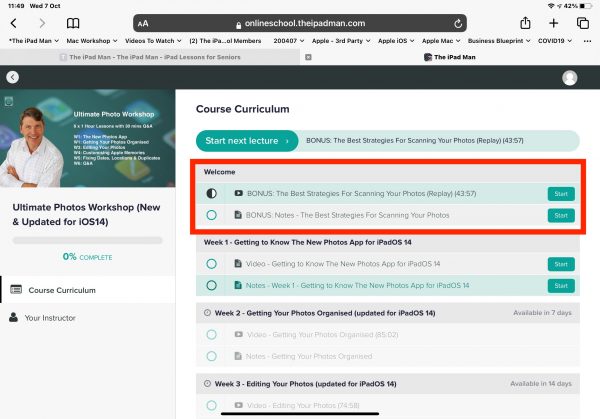This screenshot has width=600, height=419.
Task: Start Notes - Week 1 lecture
Action: point(561,285)
